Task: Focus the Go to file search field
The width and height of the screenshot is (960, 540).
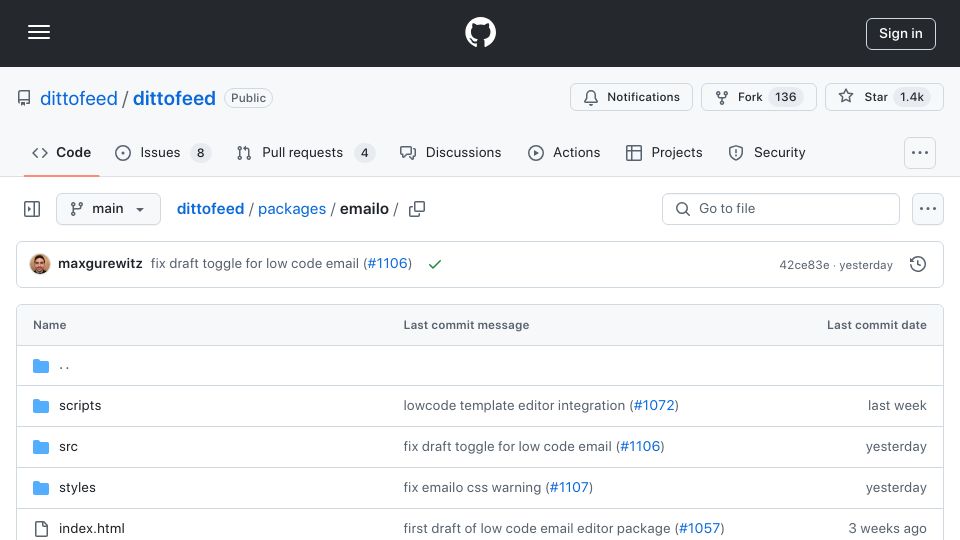Action: pos(781,209)
